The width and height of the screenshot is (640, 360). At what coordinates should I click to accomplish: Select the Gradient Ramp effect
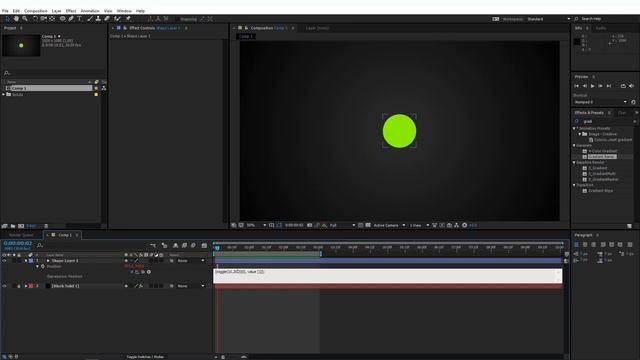[602, 157]
